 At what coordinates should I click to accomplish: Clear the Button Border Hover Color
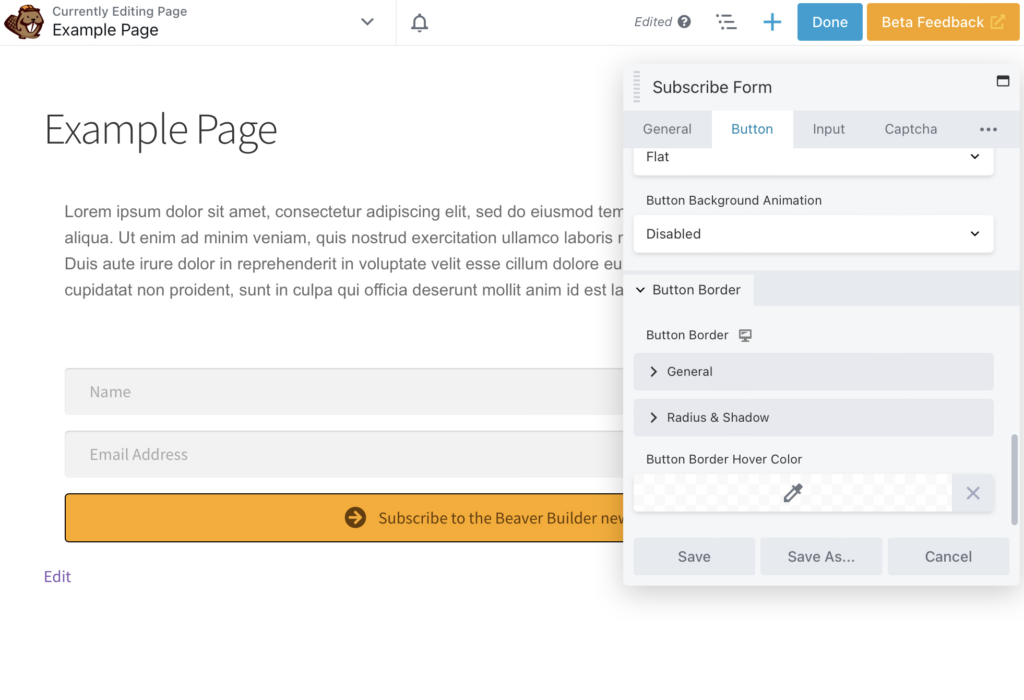(972, 493)
